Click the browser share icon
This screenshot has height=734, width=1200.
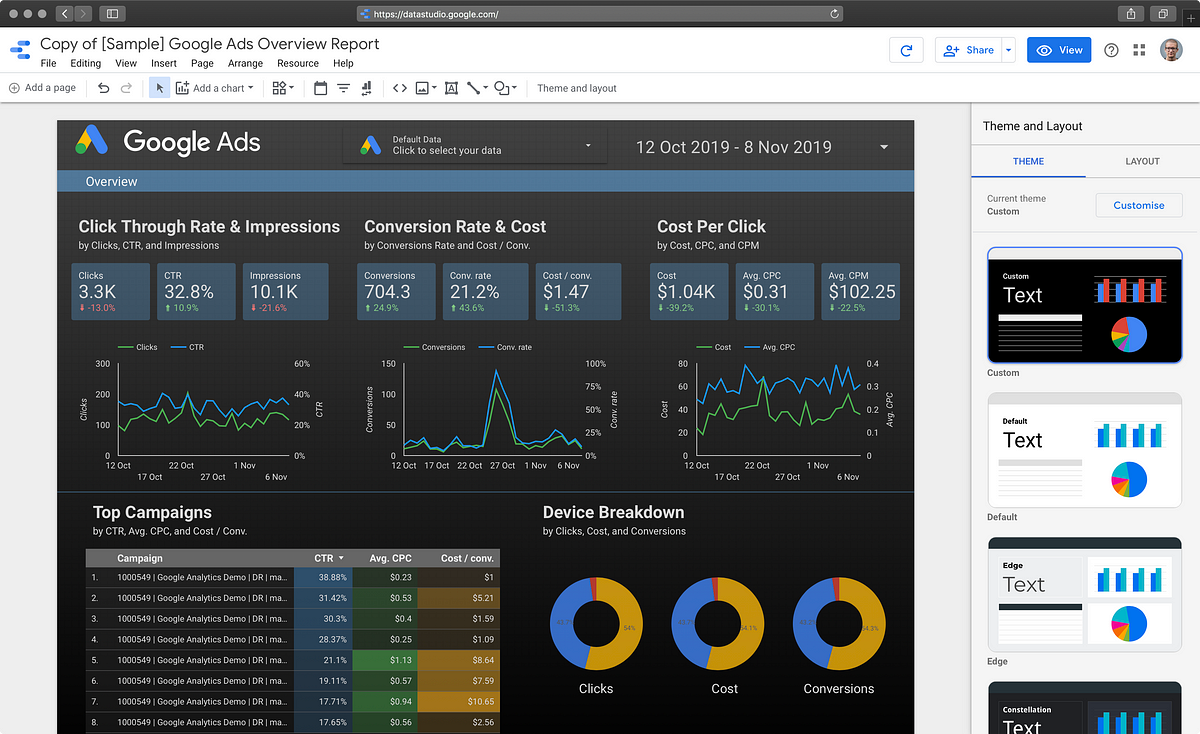coord(1131,14)
